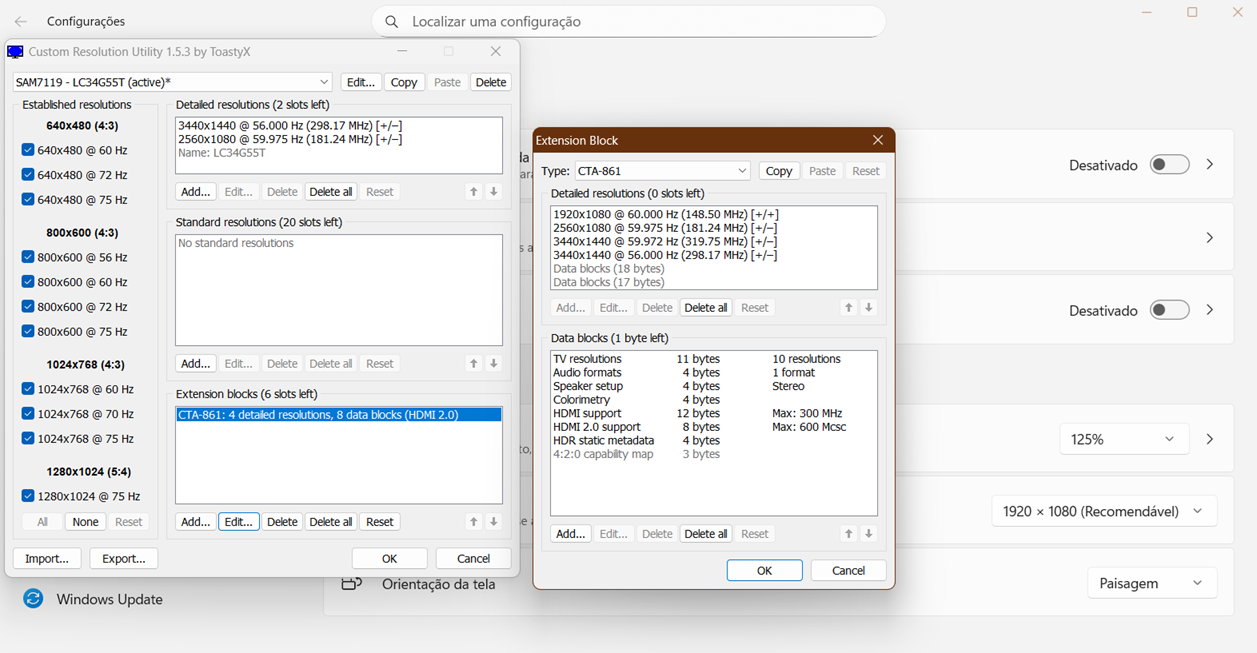Select the HDMI 2.0 support data block
Viewport: 1257px width, 653px height.
pos(596,427)
